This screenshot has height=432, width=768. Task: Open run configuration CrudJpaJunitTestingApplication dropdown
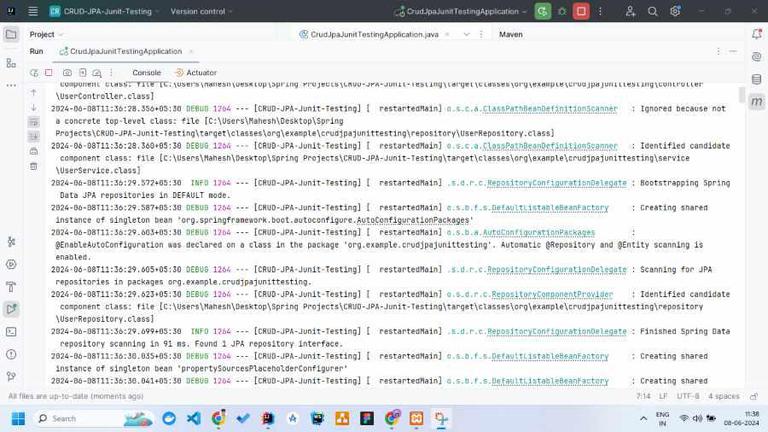pos(461,11)
